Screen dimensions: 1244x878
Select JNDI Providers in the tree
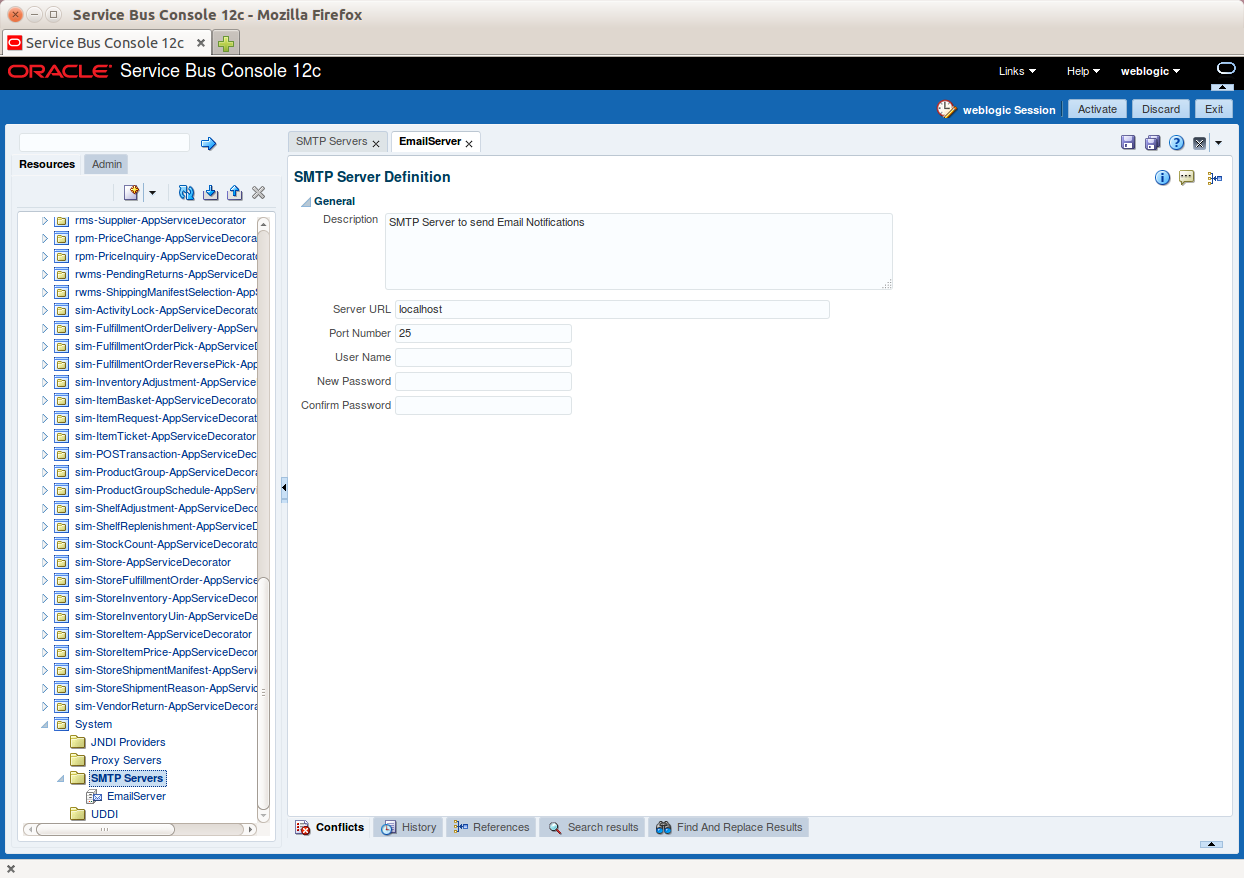(x=128, y=742)
